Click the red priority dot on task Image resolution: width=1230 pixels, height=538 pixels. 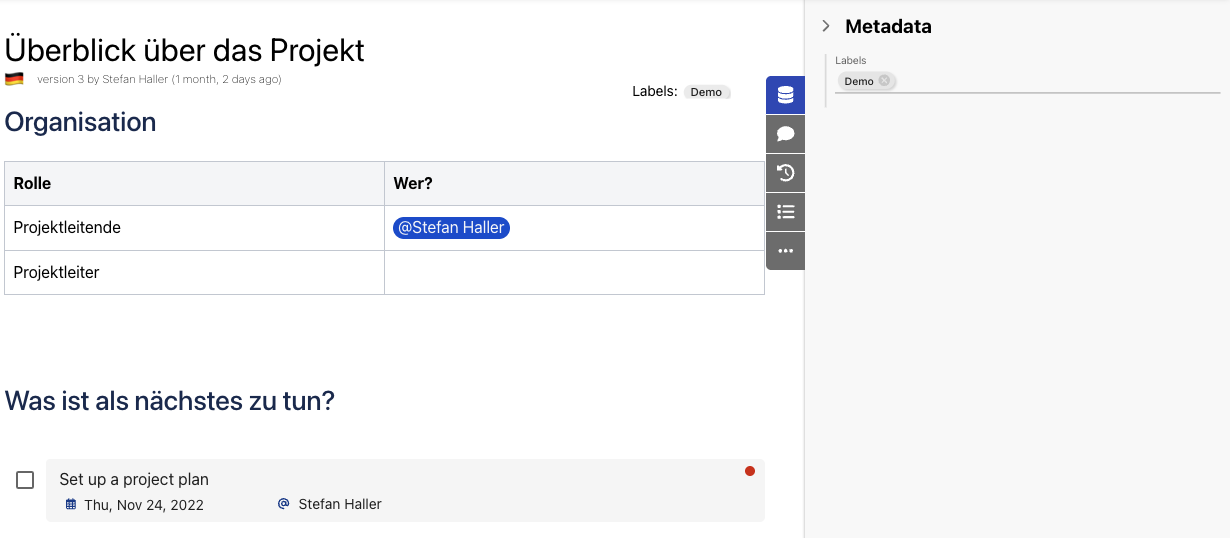(750, 471)
